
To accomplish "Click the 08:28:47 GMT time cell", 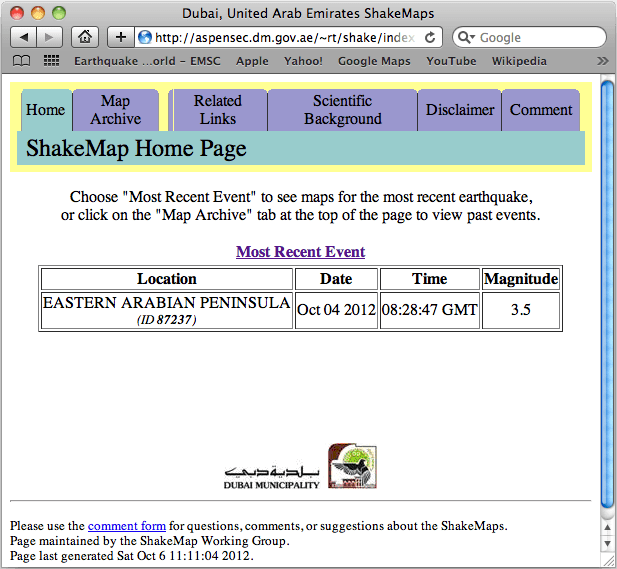I will [430, 310].
